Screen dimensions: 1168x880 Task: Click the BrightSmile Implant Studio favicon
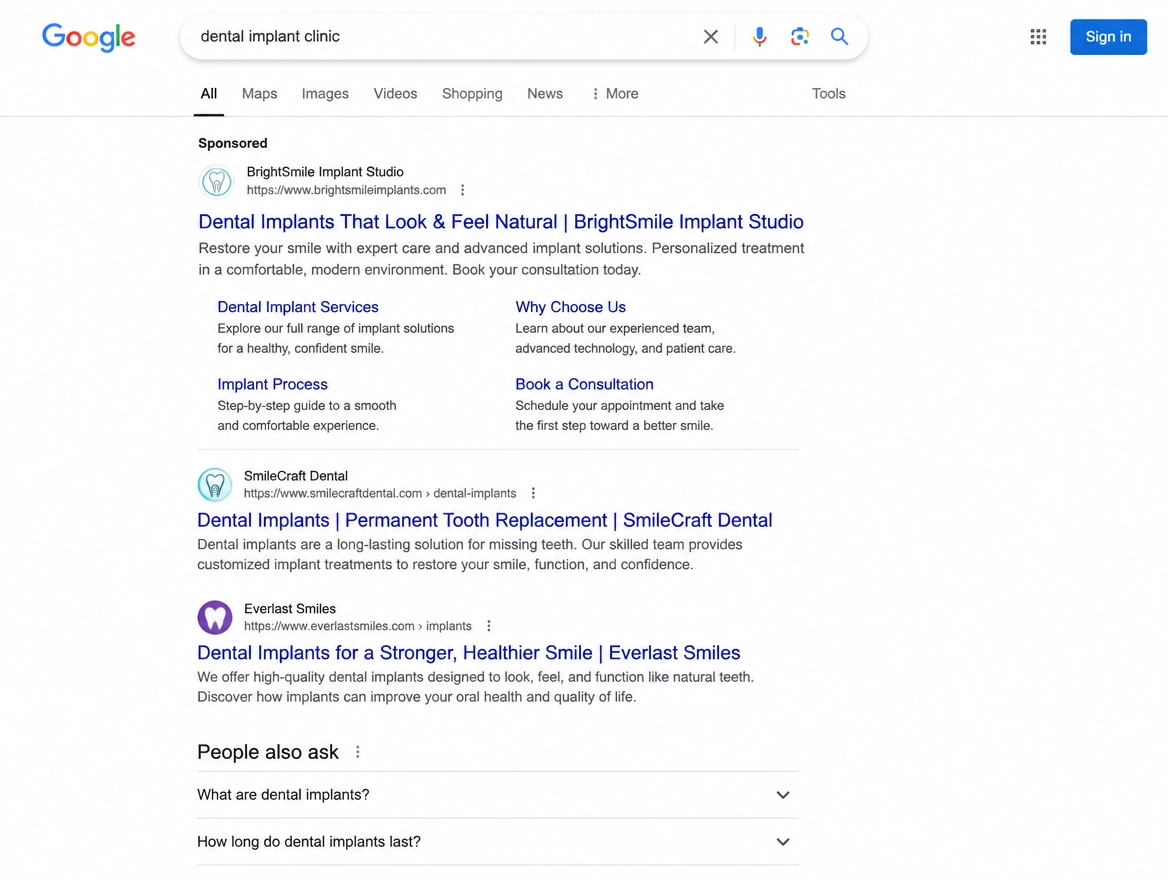click(217, 181)
